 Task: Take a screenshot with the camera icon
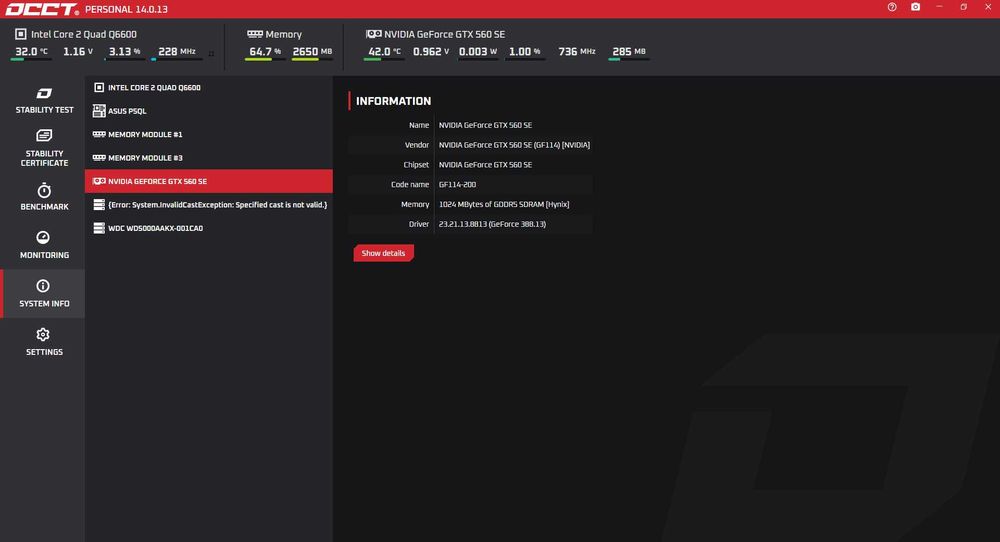pyautogui.click(x=915, y=7)
